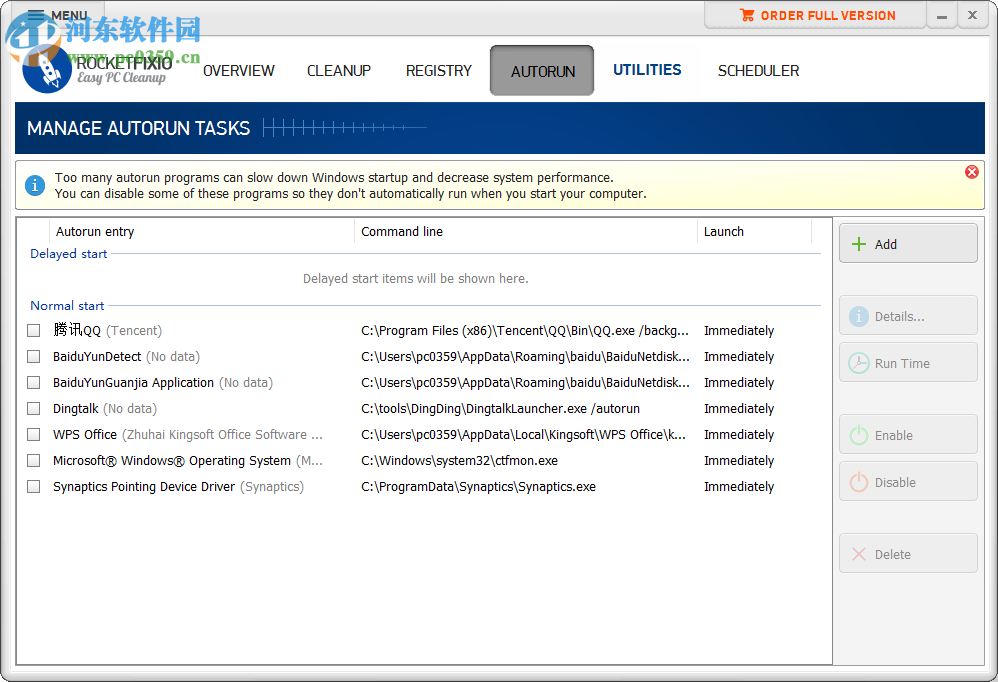Check the BaiduYunDetect entry checkbox

34,356
